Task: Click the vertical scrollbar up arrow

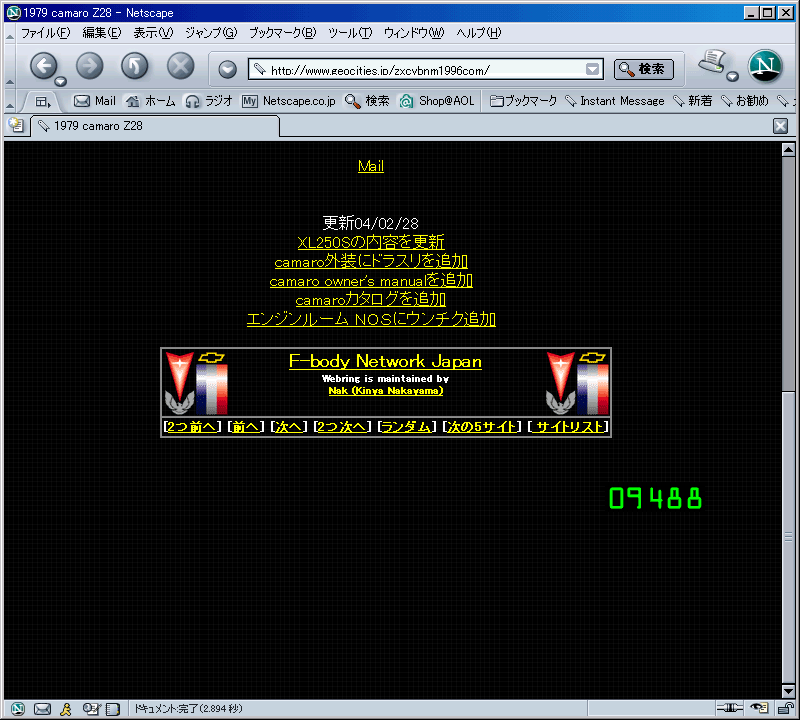Action: coord(788,150)
